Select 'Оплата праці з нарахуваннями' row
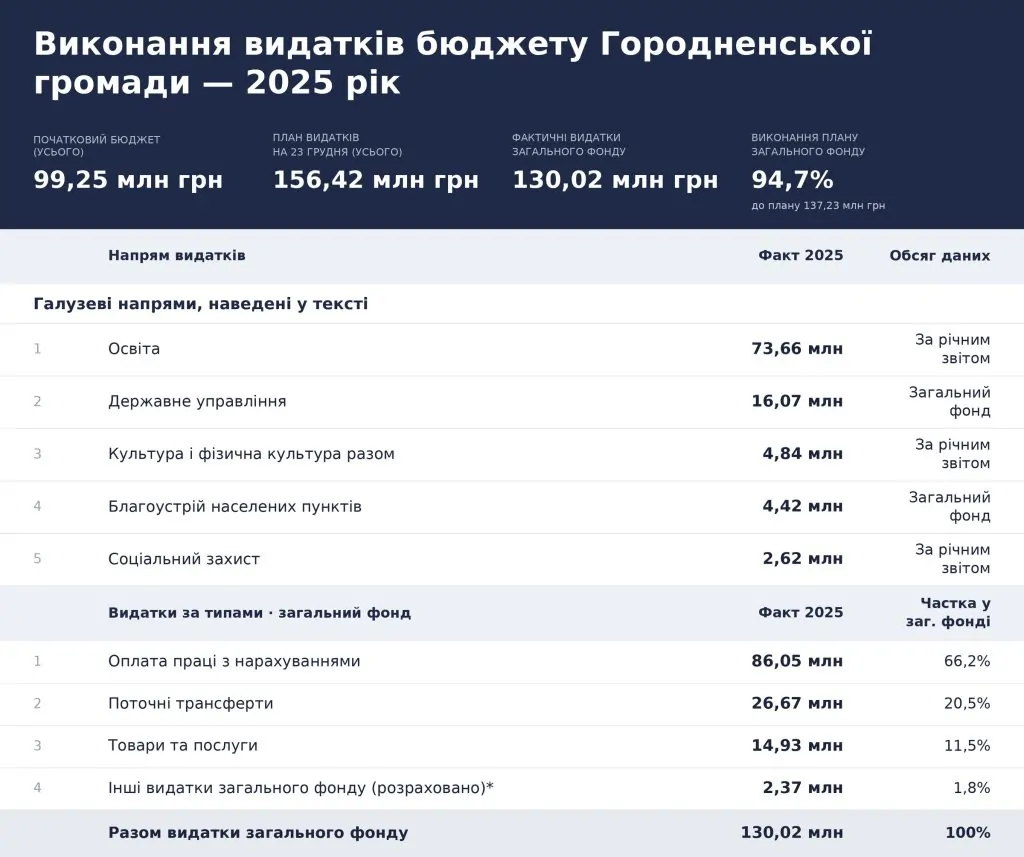This screenshot has height=857, width=1024. (x=512, y=662)
